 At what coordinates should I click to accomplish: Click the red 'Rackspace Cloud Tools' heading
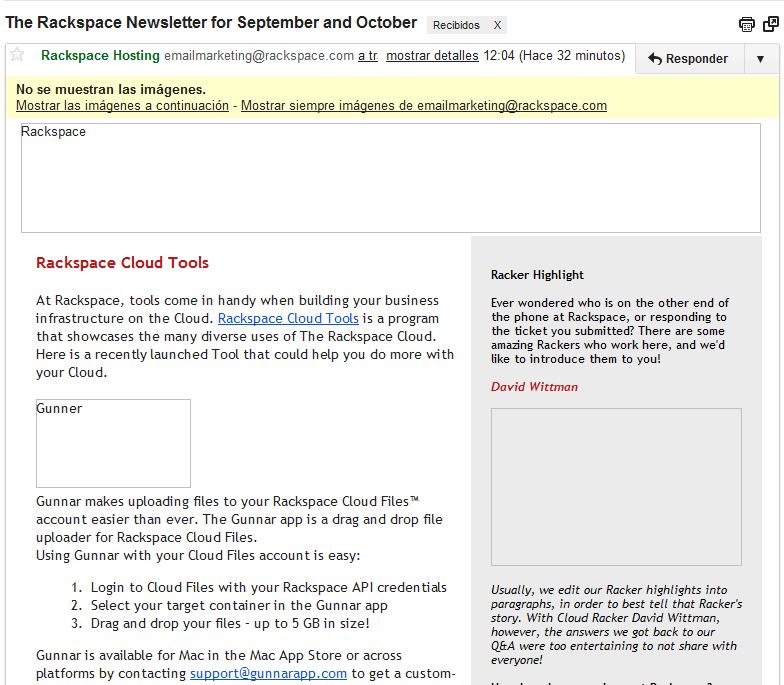click(122, 262)
